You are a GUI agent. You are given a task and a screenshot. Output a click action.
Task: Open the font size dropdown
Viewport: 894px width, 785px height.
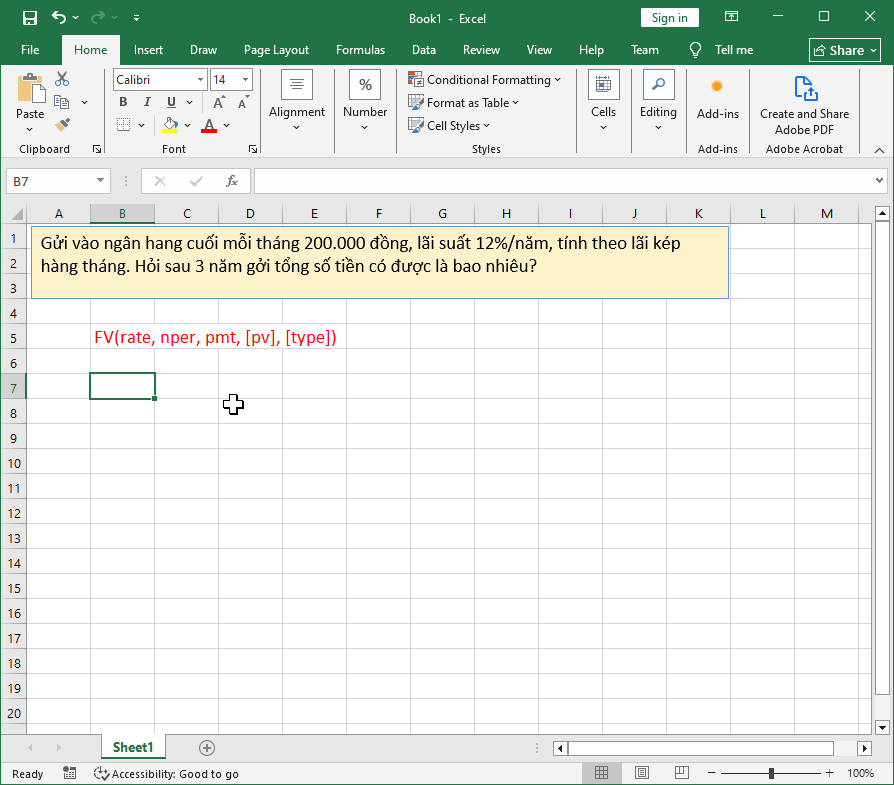coord(244,79)
